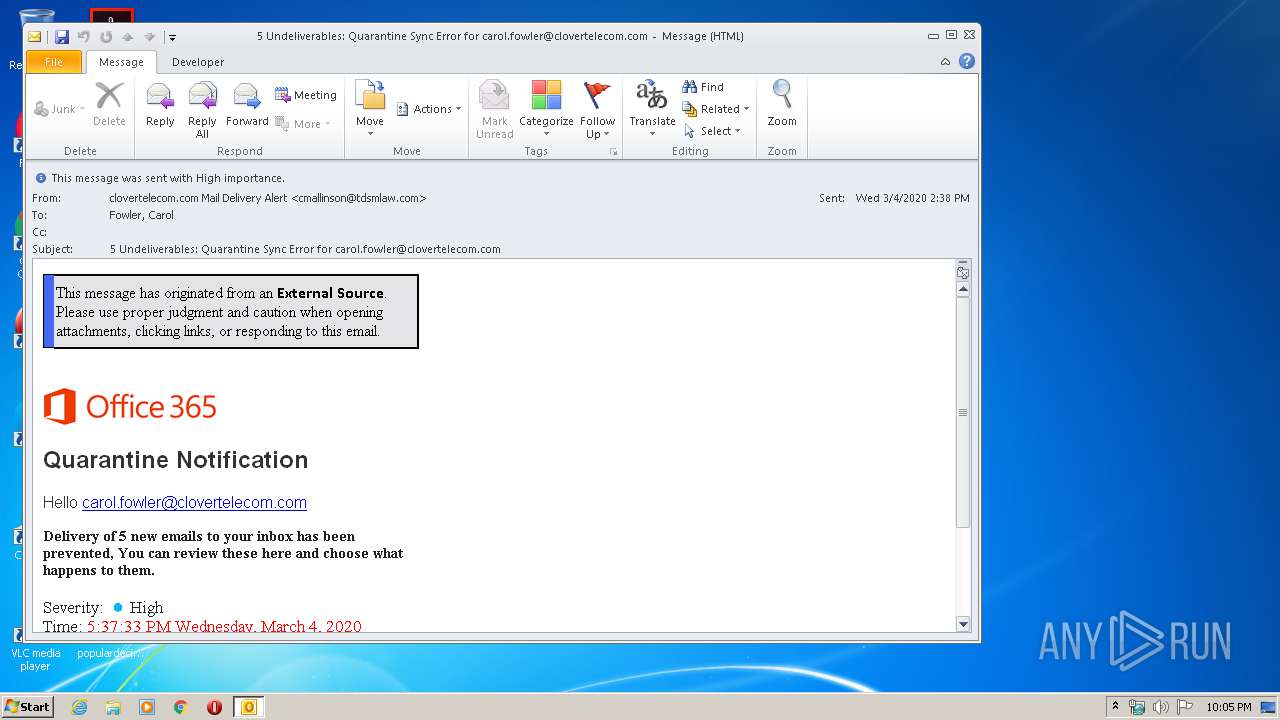Open the Actions dropdown
This screenshot has height=720, width=1280.
click(x=429, y=109)
